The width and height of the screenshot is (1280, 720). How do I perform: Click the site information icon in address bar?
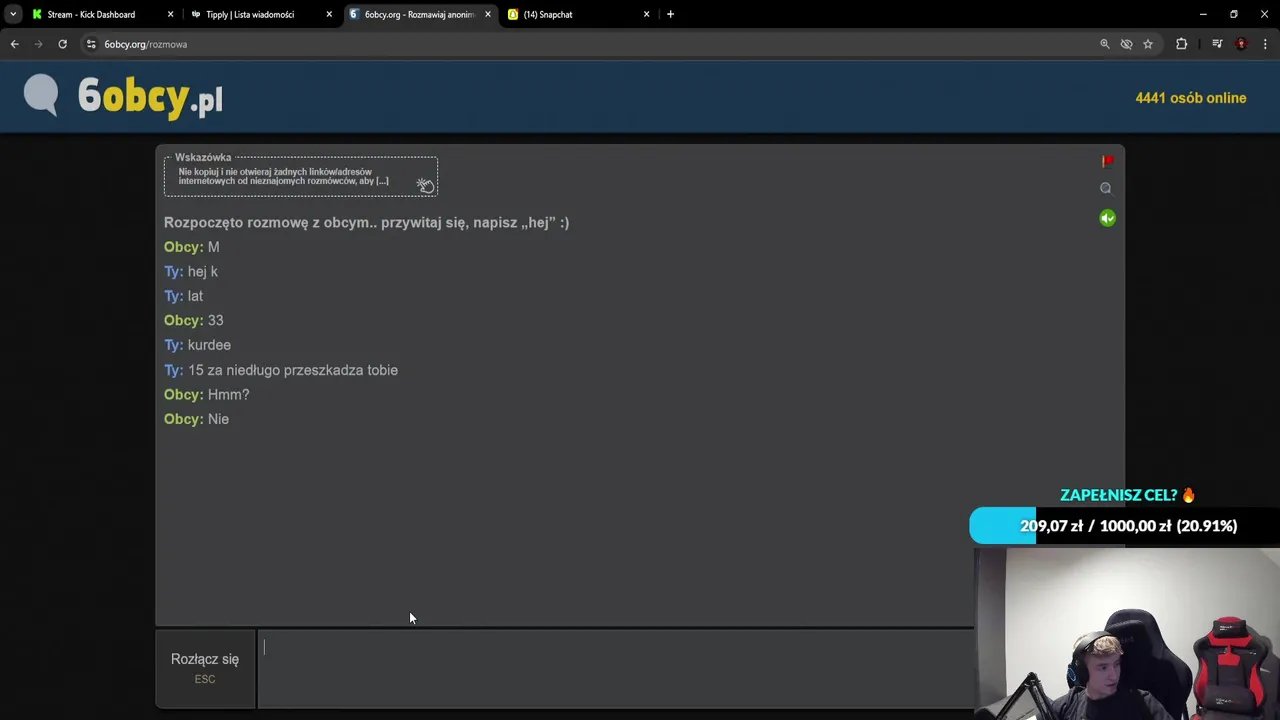tap(91, 44)
